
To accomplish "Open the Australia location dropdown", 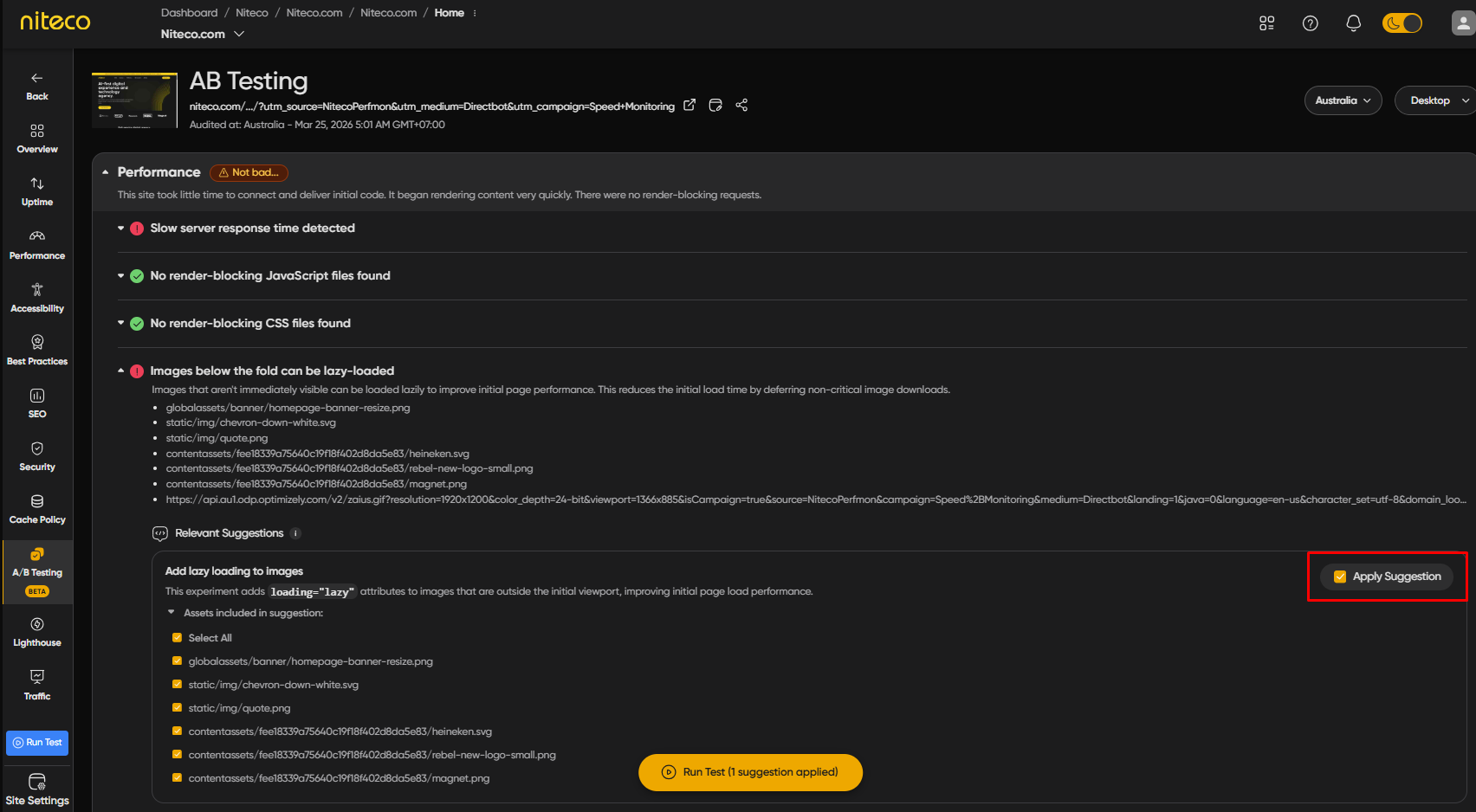I will 1343,100.
